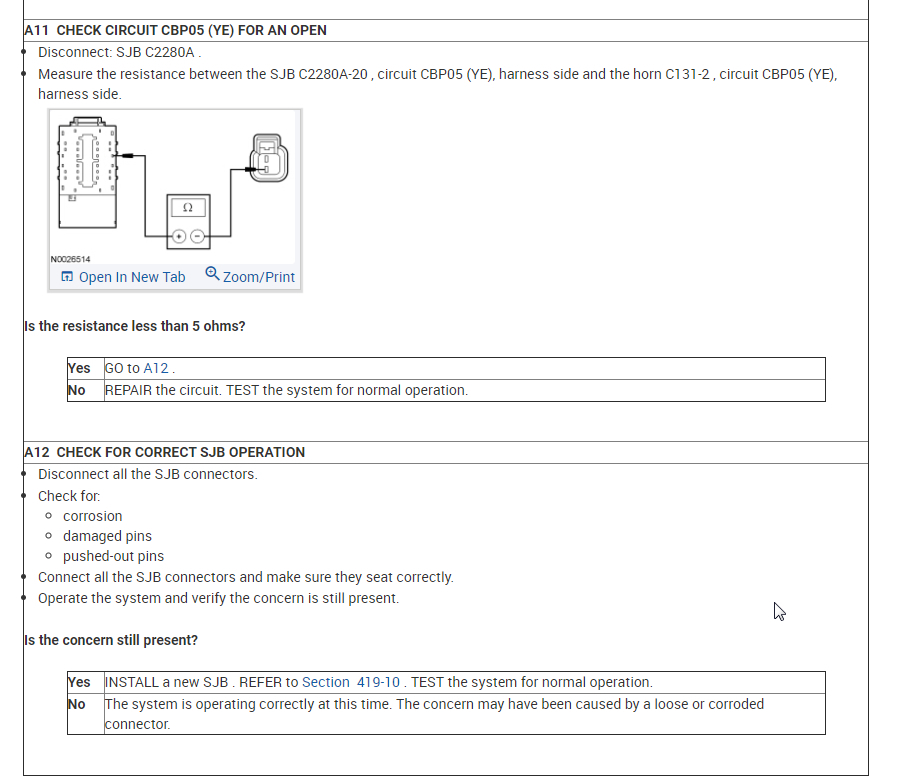Click the N0026514 diagram label

coord(69,259)
